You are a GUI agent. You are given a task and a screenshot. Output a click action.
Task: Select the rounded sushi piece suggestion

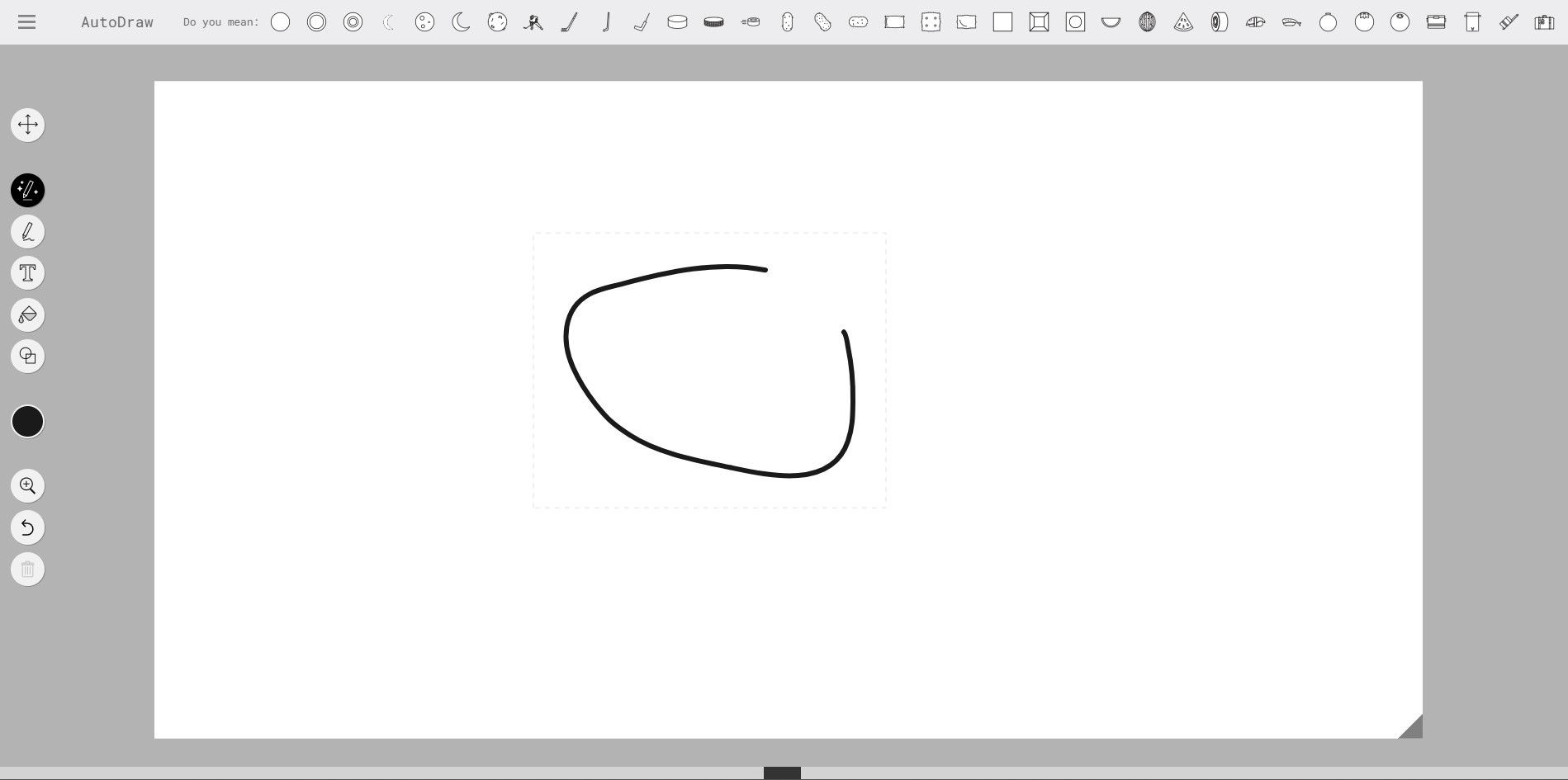point(1255,22)
